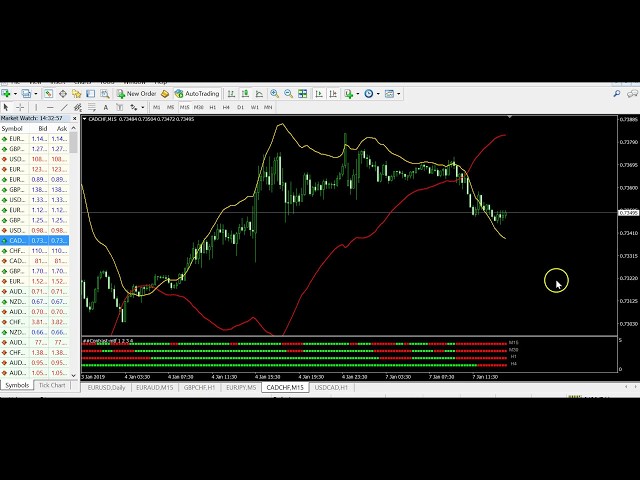The width and height of the screenshot is (640, 480).
Task: Switch chart to H4 timeframe
Action: click(226, 107)
